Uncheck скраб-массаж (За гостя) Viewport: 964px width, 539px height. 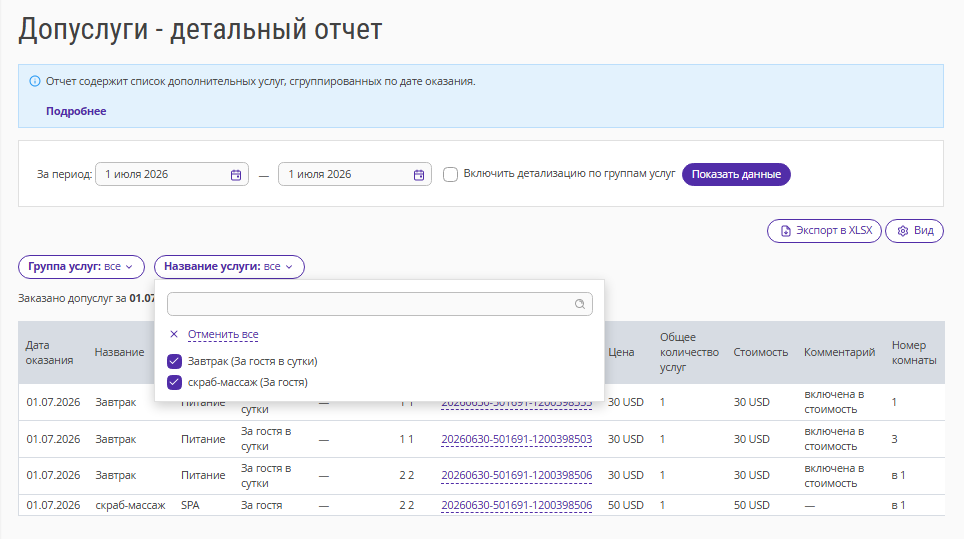click(x=175, y=382)
